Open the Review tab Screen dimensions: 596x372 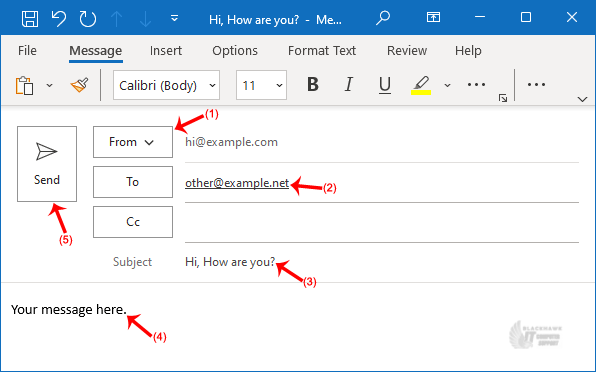coord(407,51)
